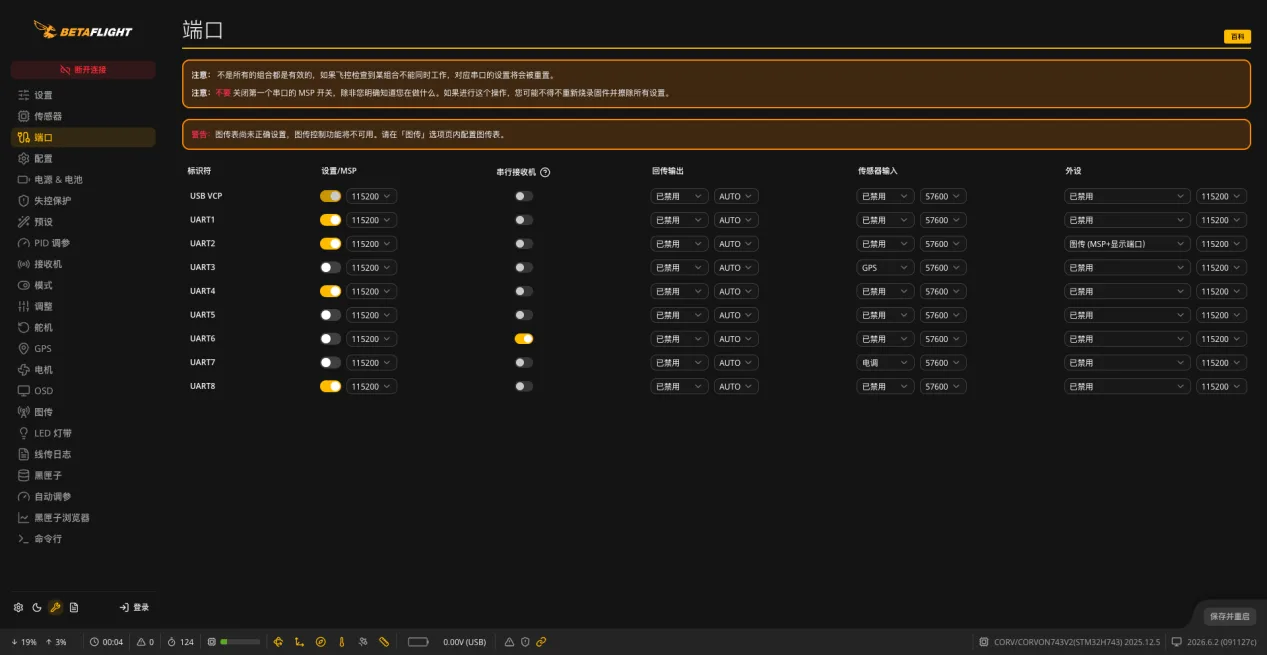Enable MSP switch on UART3
Viewport: 1267px width, 655px height.
[330, 267]
